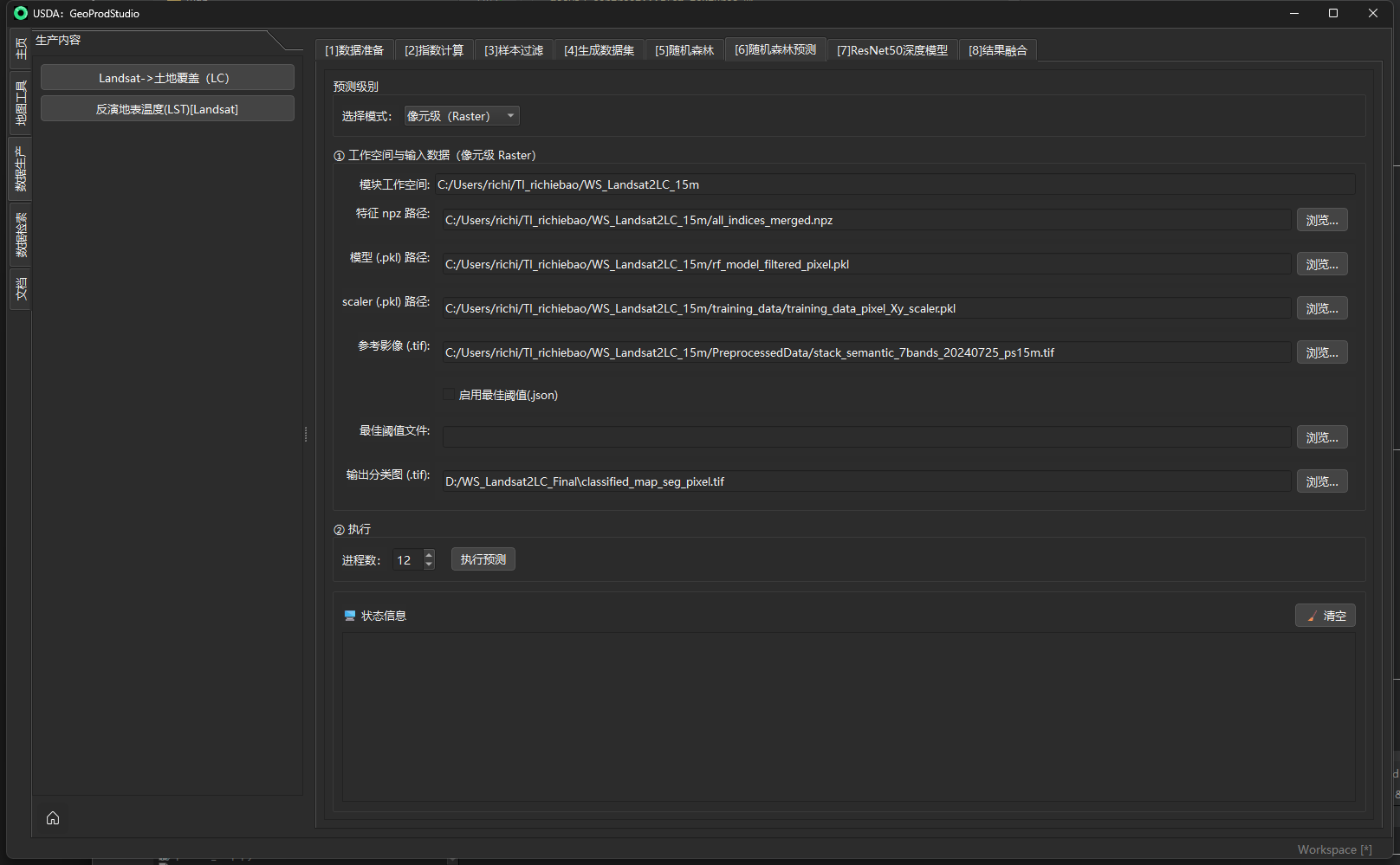Switch to the 数据检索 sidebar tab
This screenshot has width=1400, height=865.
point(20,235)
